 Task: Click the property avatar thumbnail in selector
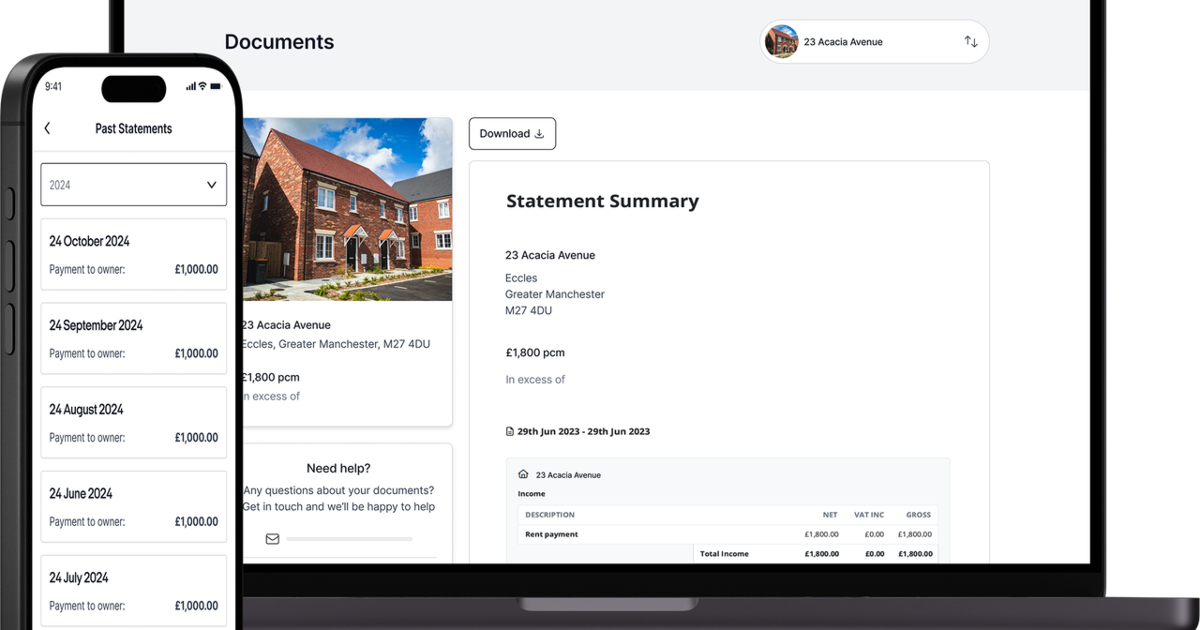(781, 42)
